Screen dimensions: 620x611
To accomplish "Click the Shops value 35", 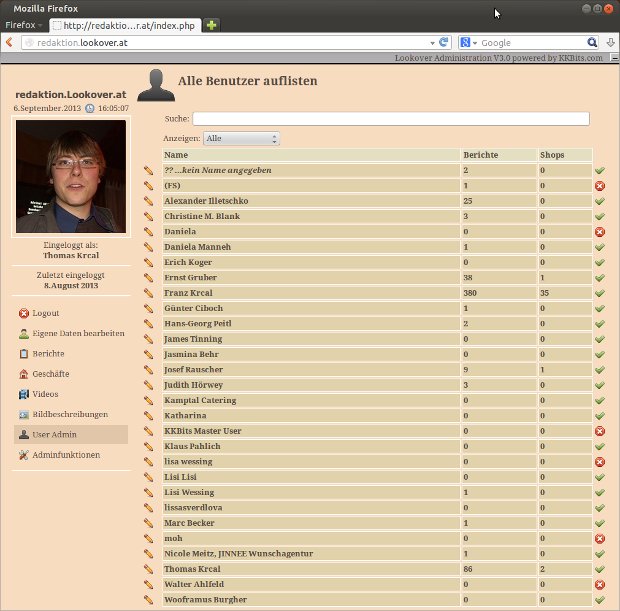I will (544, 293).
